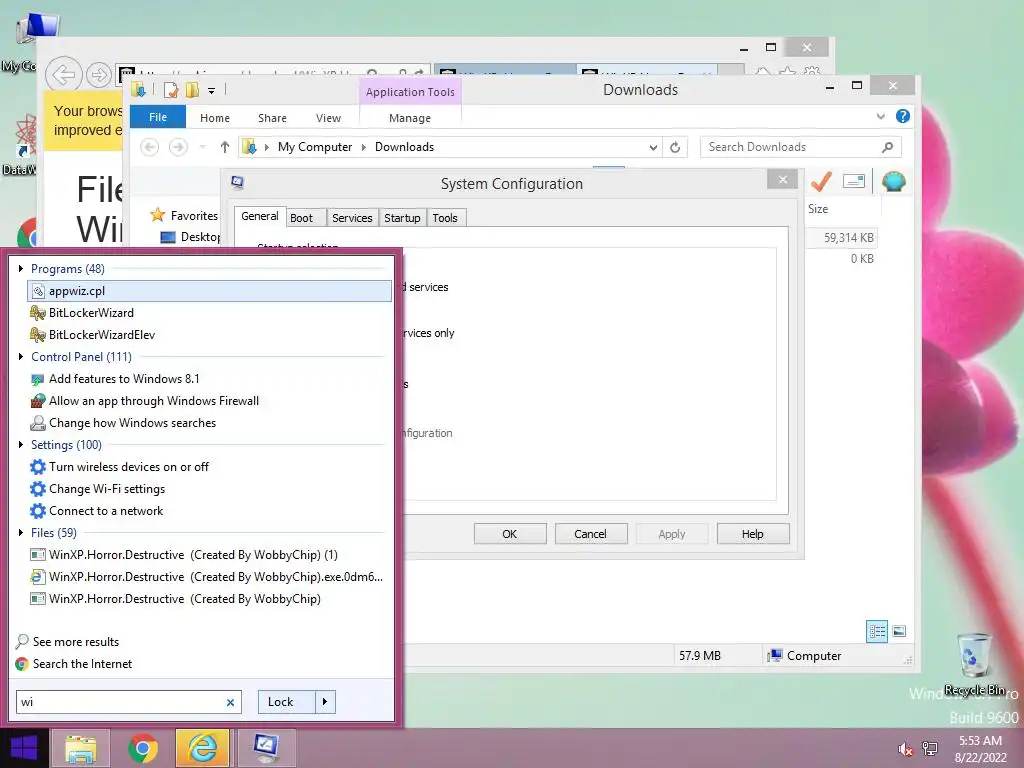Click the blue shell toolbar icon
This screenshot has height=768, width=1024.
click(893, 181)
